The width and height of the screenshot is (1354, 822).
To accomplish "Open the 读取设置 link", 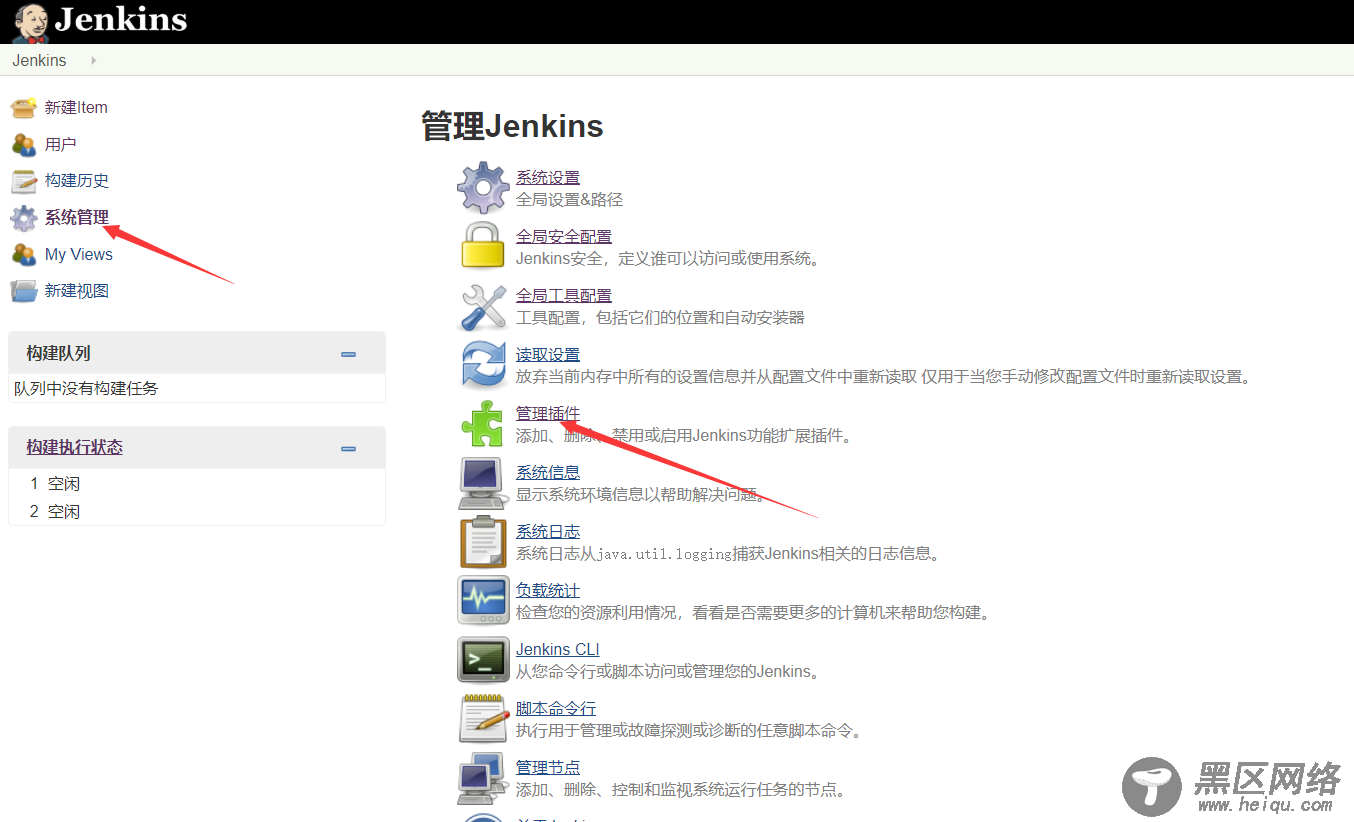I will [x=548, y=354].
